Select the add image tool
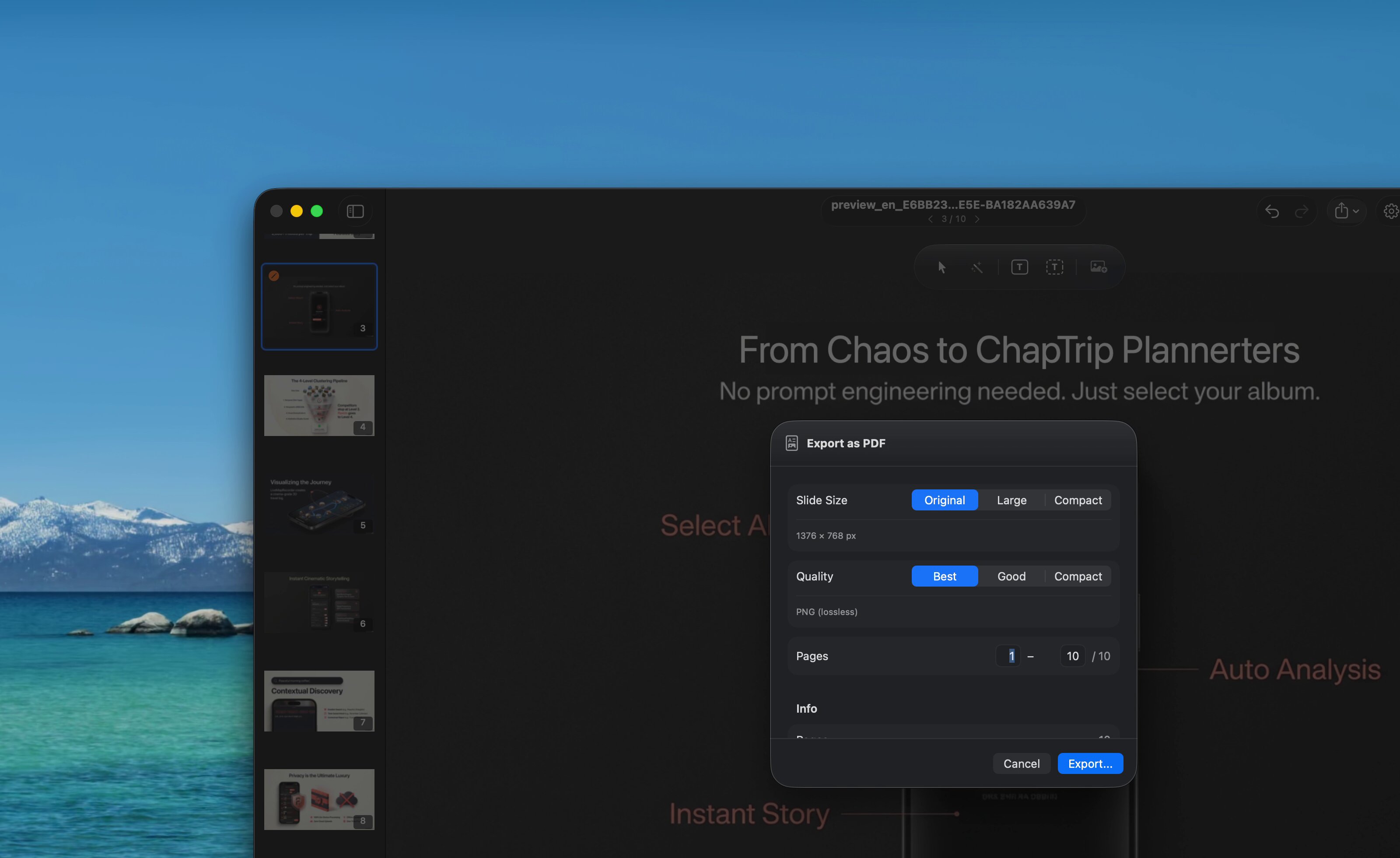The height and width of the screenshot is (858, 1400). pyautogui.click(x=1098, y=267)
